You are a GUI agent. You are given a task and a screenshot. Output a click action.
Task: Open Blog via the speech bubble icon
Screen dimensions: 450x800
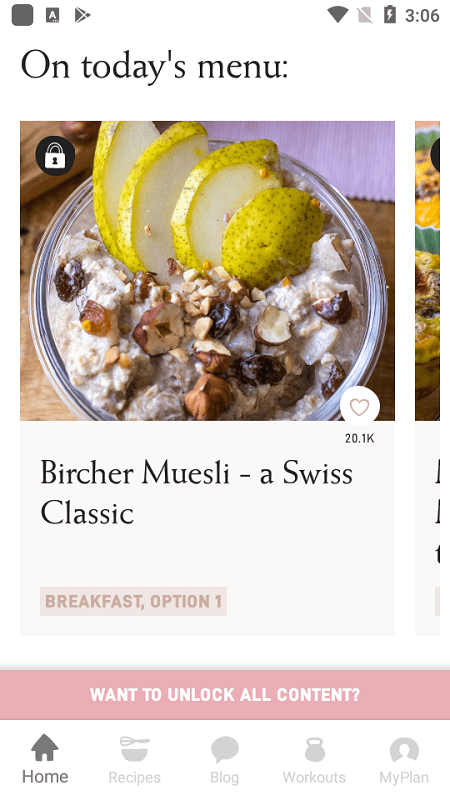coord(224,749)
